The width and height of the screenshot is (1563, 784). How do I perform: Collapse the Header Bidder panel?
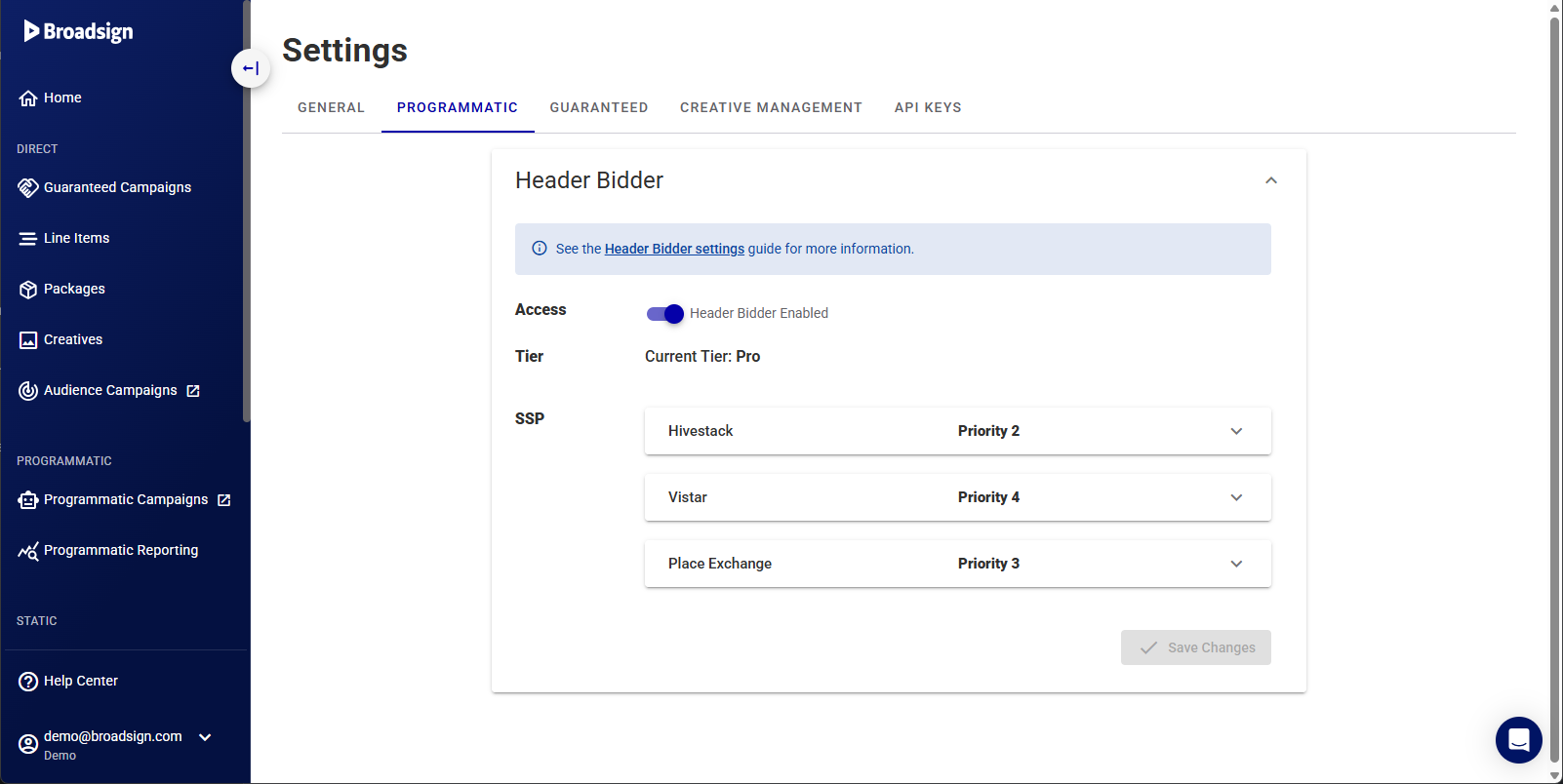click(1270, 180)
